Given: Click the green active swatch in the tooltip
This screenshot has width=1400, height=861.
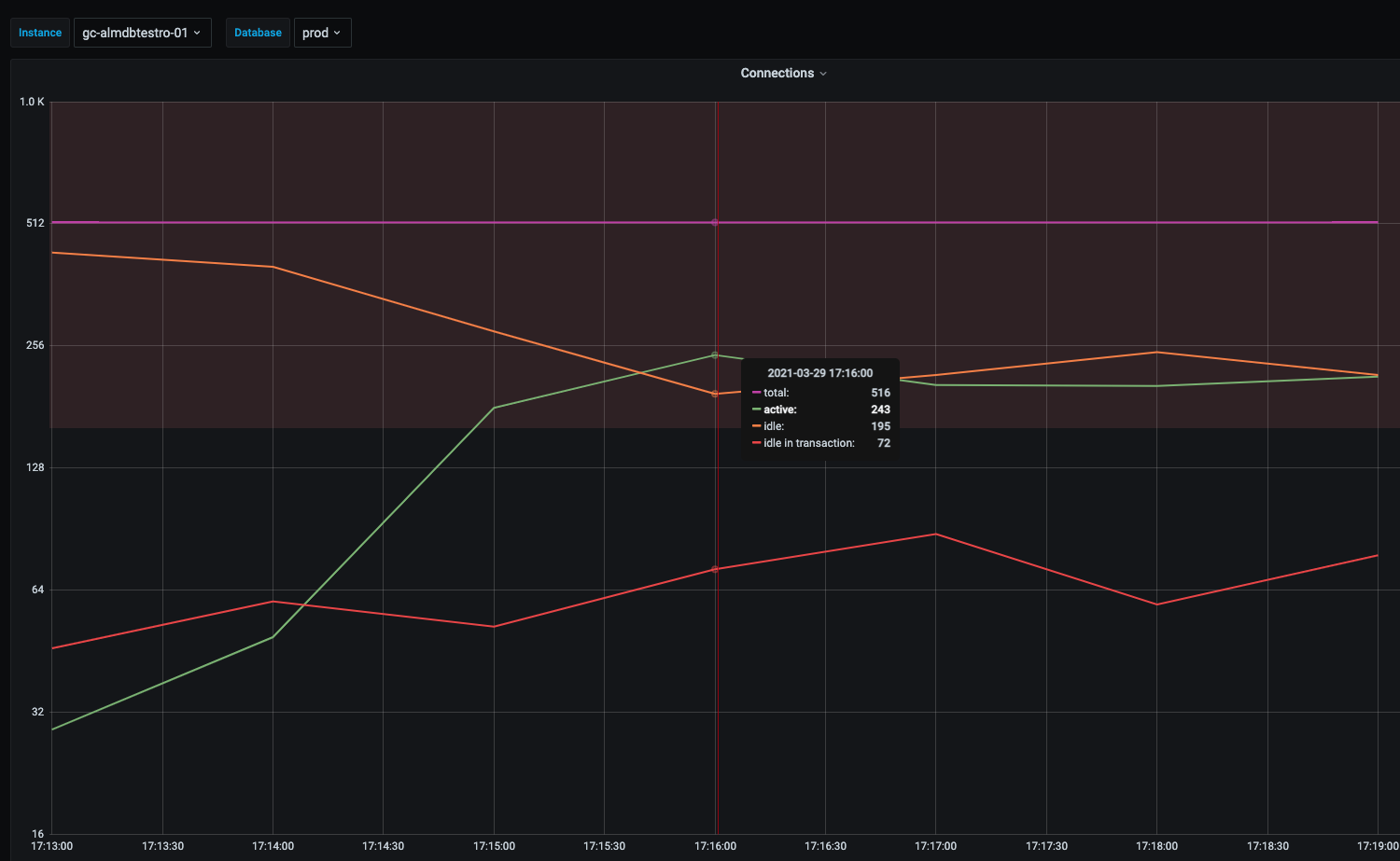Looking at the screenshot, I should coord(756,410).
